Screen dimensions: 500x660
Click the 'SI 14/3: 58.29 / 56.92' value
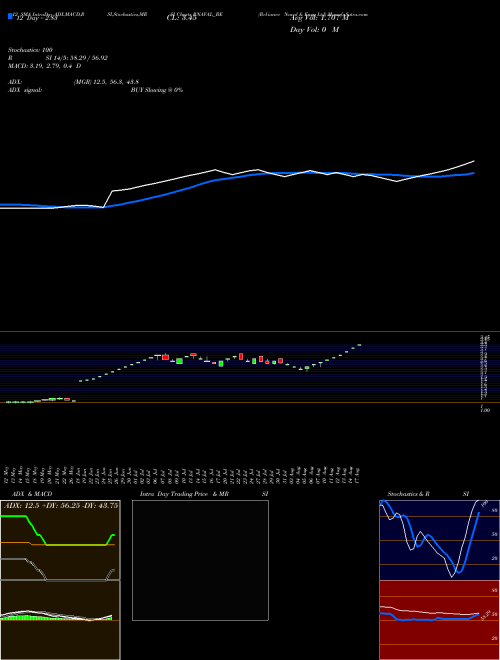(77, 58)
